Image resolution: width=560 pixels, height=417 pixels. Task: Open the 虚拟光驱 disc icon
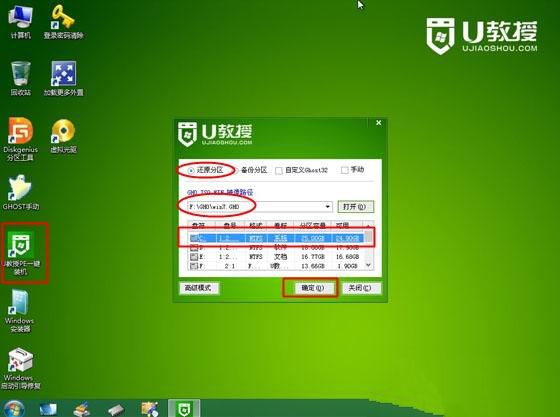coord(63,136)
